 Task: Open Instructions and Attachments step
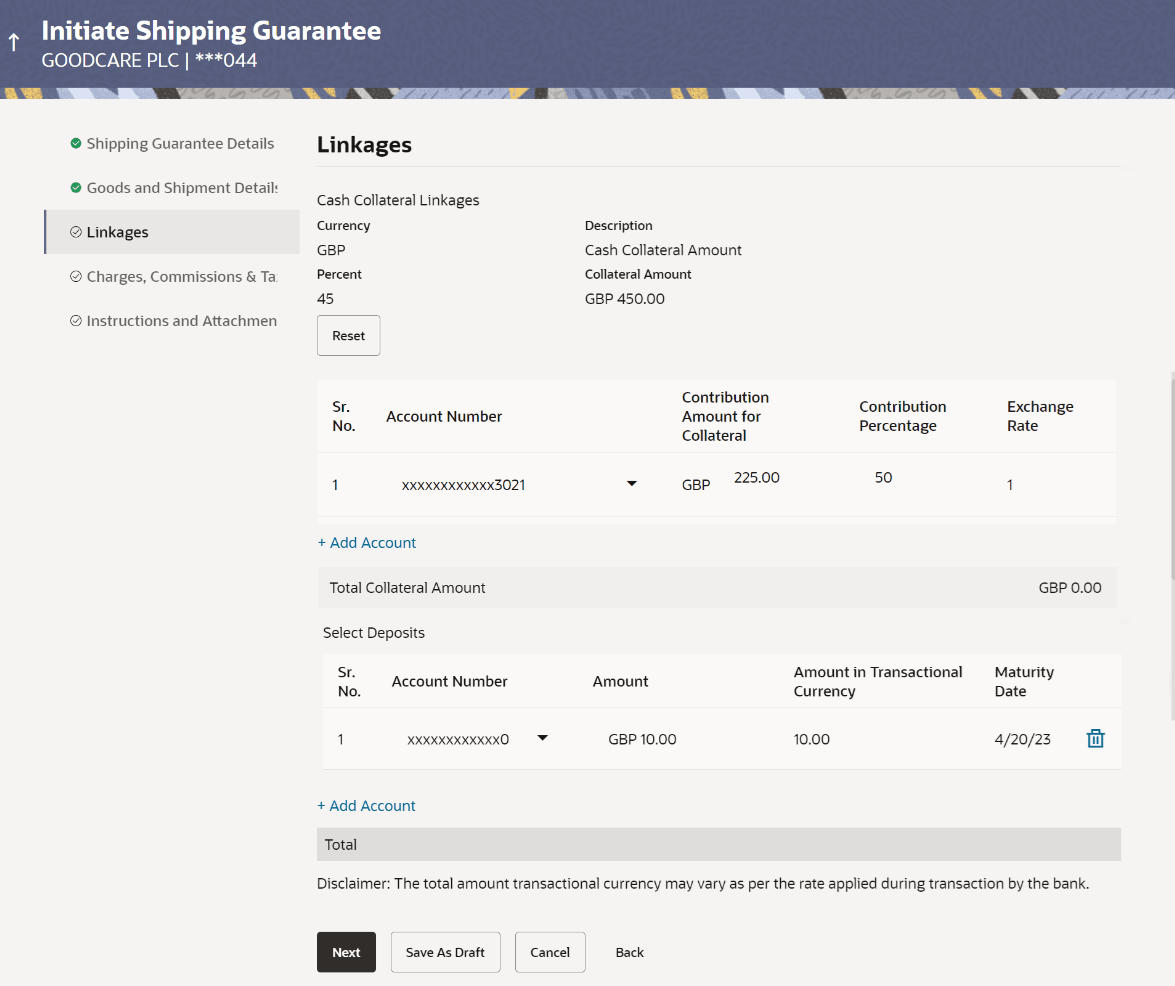(182, 321)
